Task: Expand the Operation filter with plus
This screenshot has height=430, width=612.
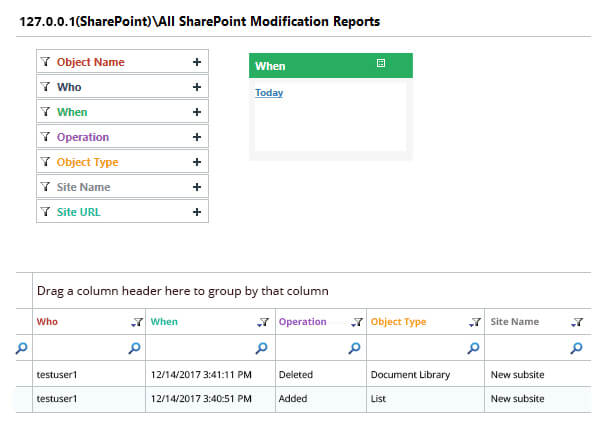Action: (197, 137)
